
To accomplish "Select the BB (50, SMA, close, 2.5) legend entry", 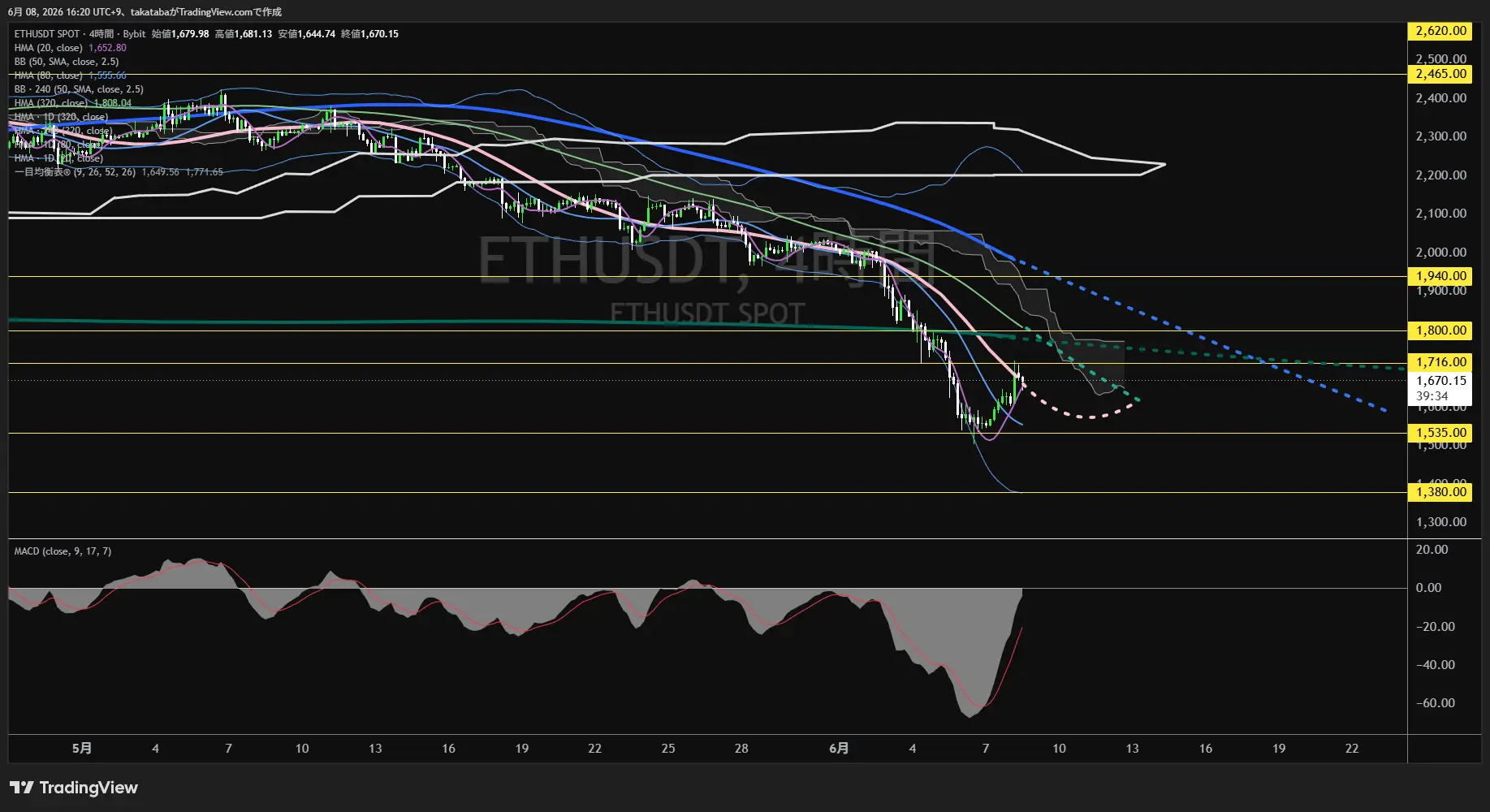I will (x=67, y=62).
